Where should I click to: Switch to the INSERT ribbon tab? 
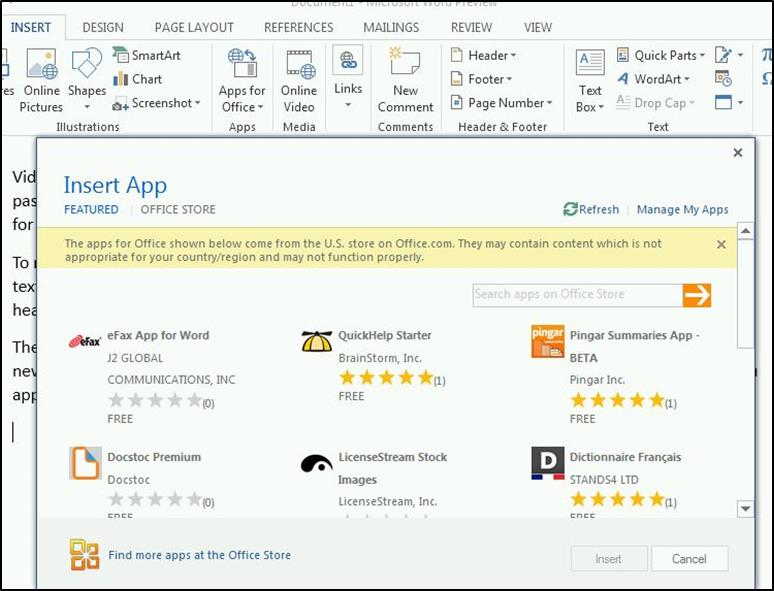(31, 27)
